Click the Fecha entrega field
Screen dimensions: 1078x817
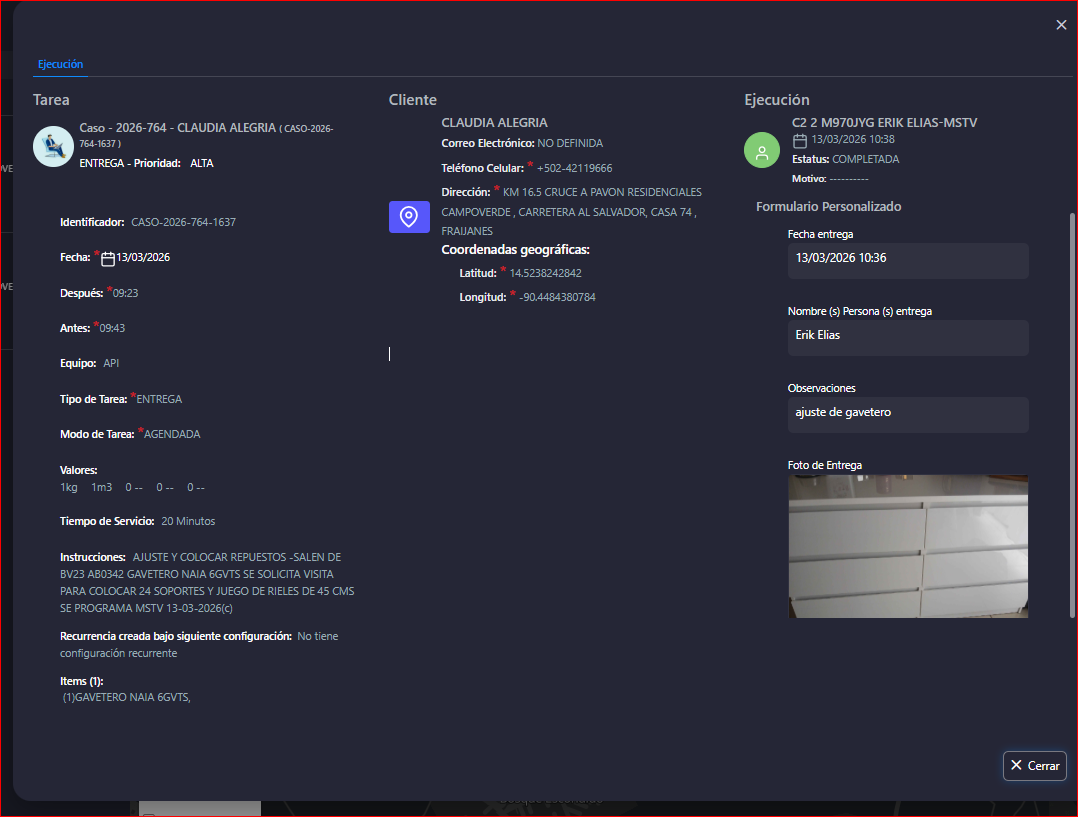pyautogui.click(x=907, y=258)
